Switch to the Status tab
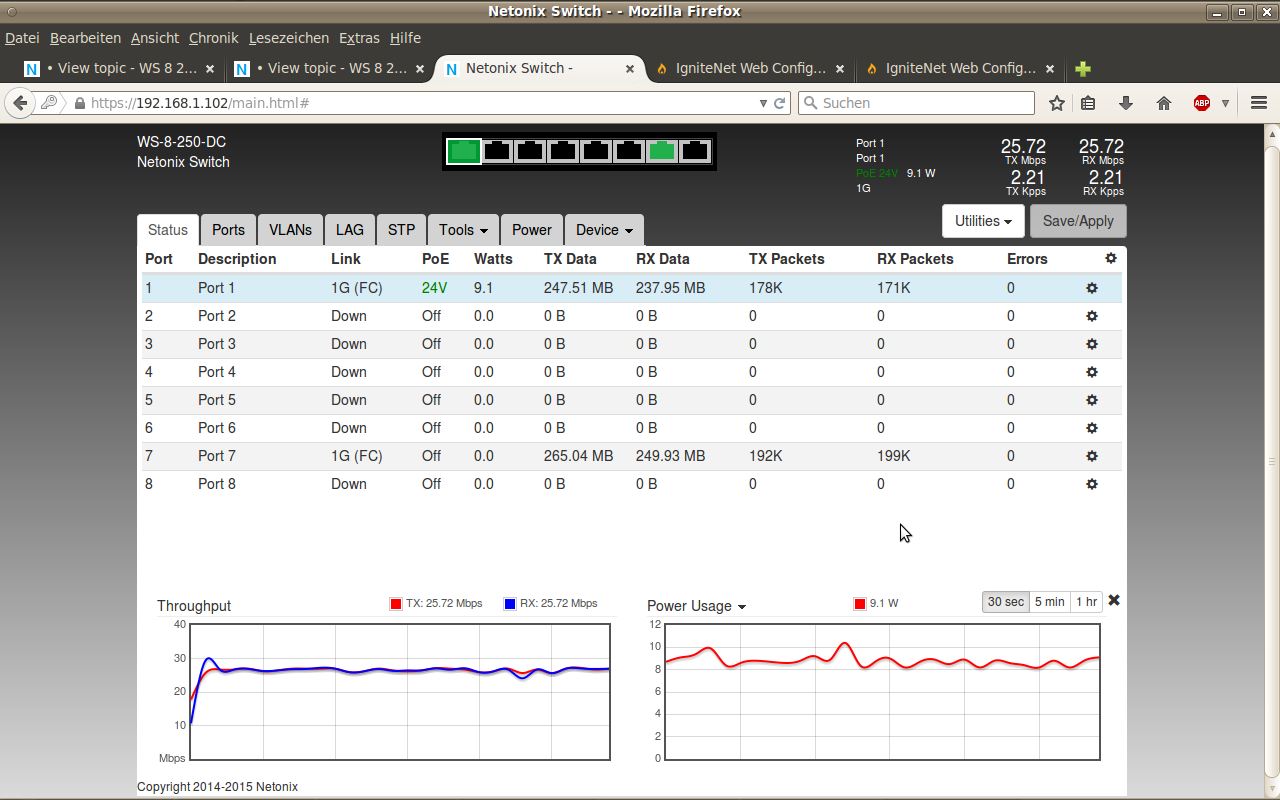1280x800 pixels. click(x=168, y=230)
